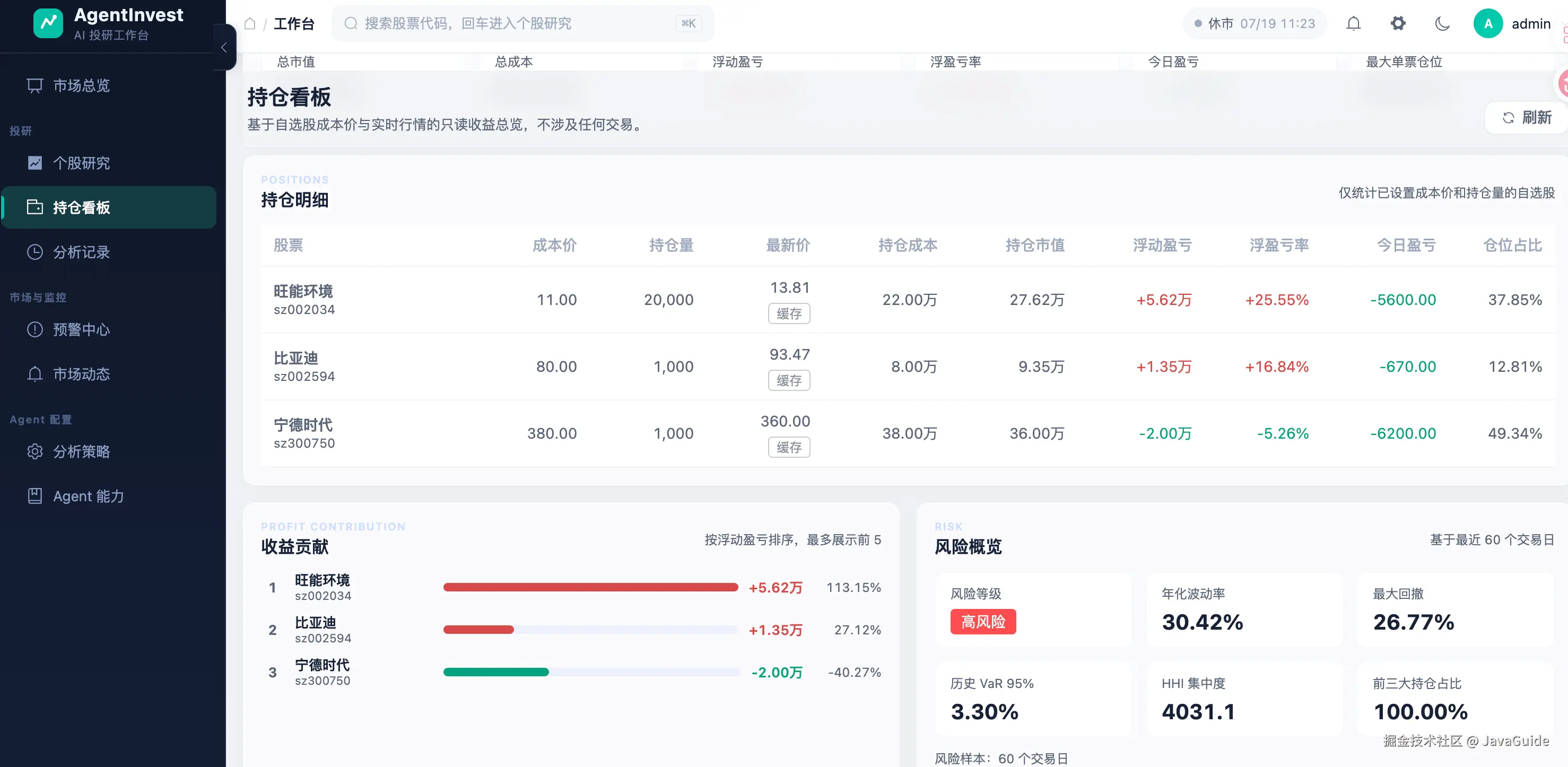The height and width of the screenshot is (767, 1568).
Task: Open notifications bell in top bar
Action: [x=1353, y=24]
